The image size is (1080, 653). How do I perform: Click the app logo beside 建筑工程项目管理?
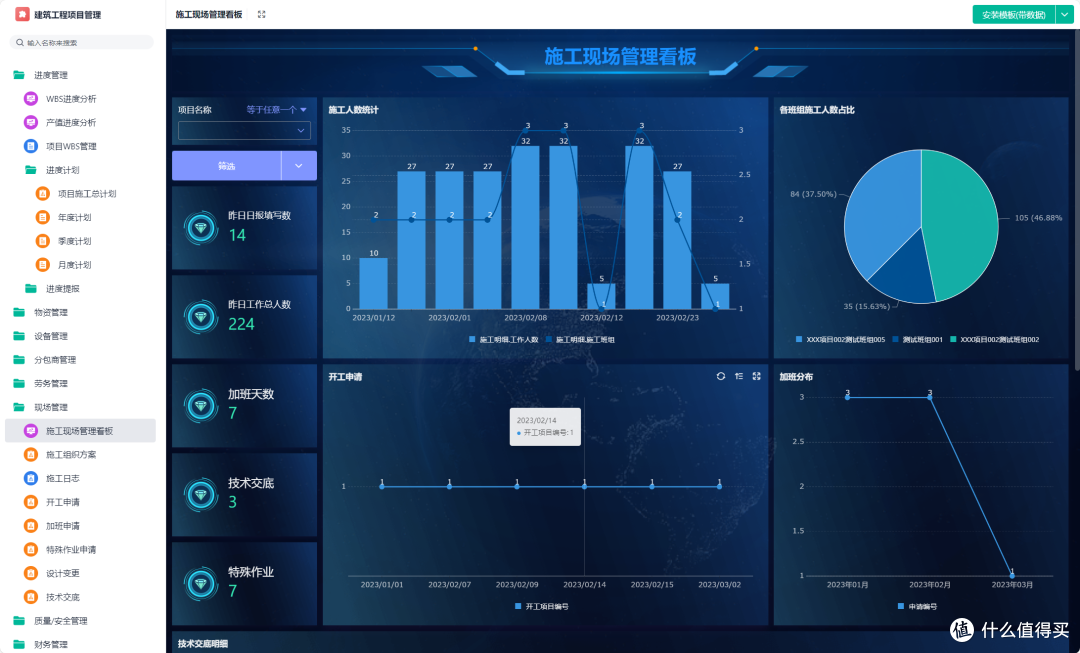pyautogui.click(x=22, y=14)
